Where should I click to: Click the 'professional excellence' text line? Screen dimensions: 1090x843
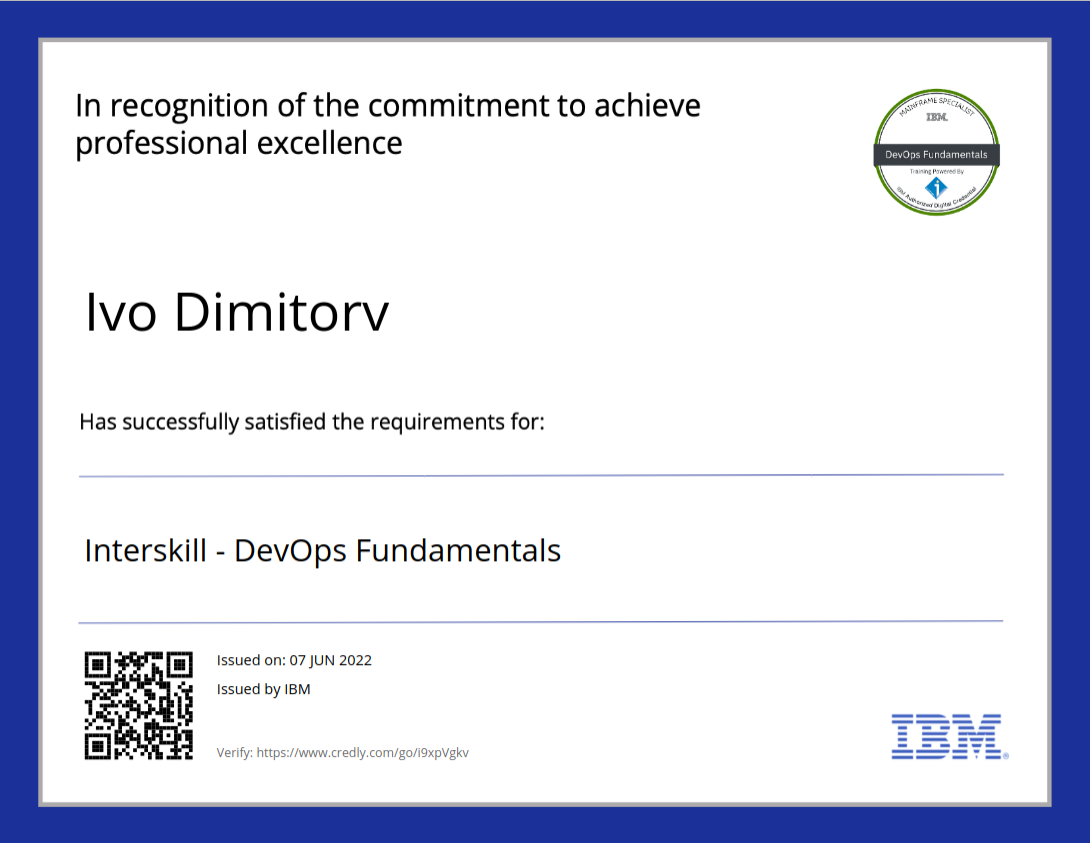tap(238, 144)
